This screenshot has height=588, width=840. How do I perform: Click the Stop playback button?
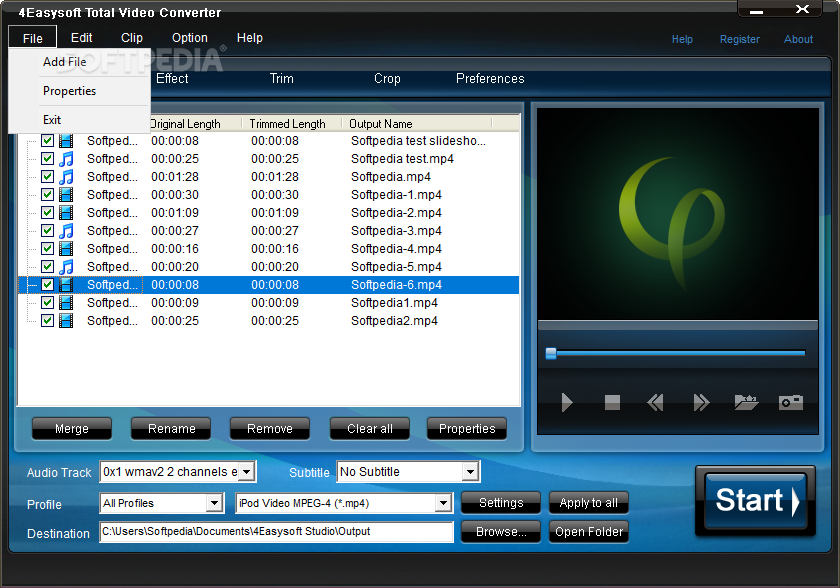pyautogui.click(x=612, y=402)
